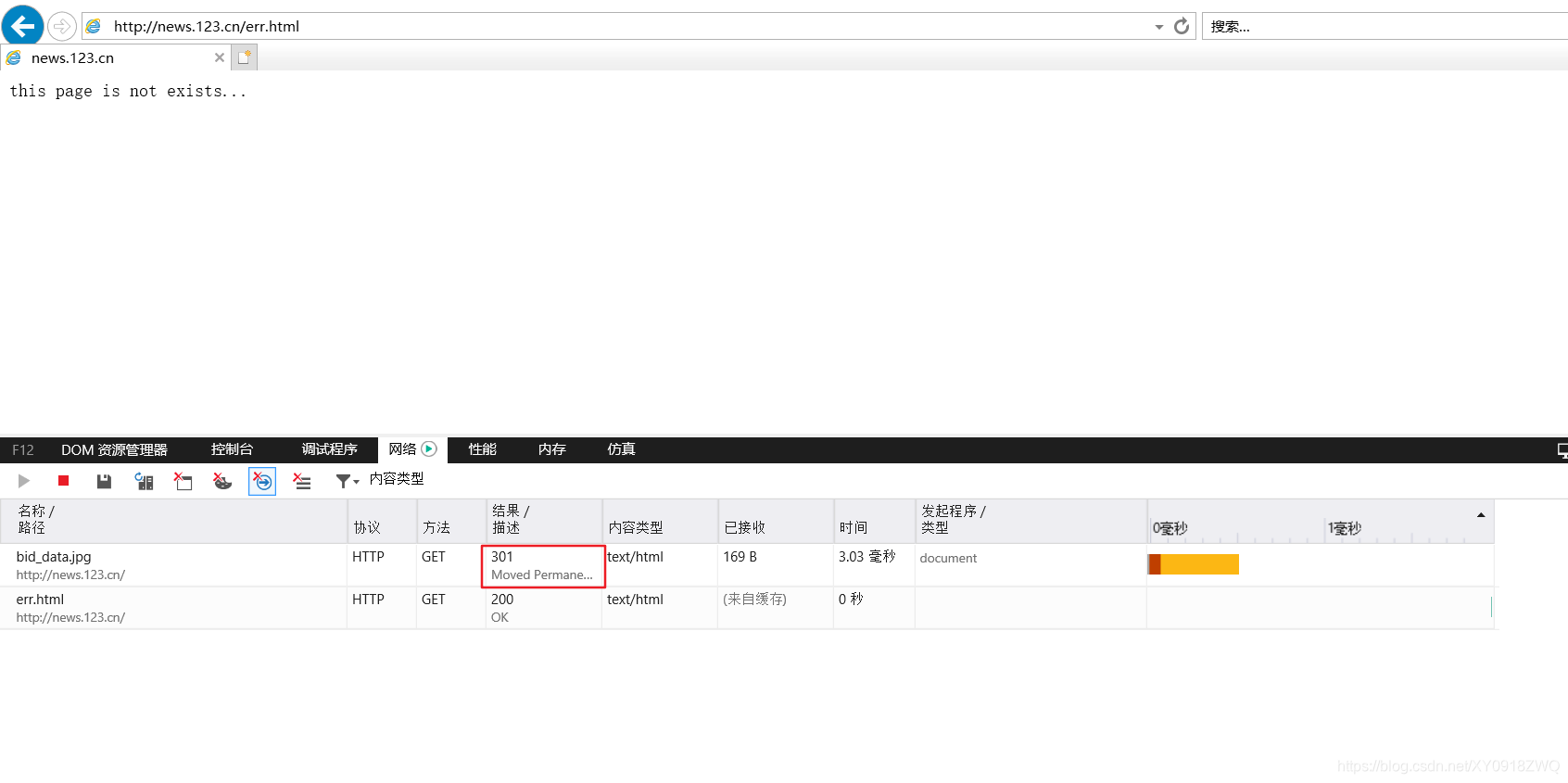Stop network capture with the red square
1568x783 pixels.
(63, 481)
